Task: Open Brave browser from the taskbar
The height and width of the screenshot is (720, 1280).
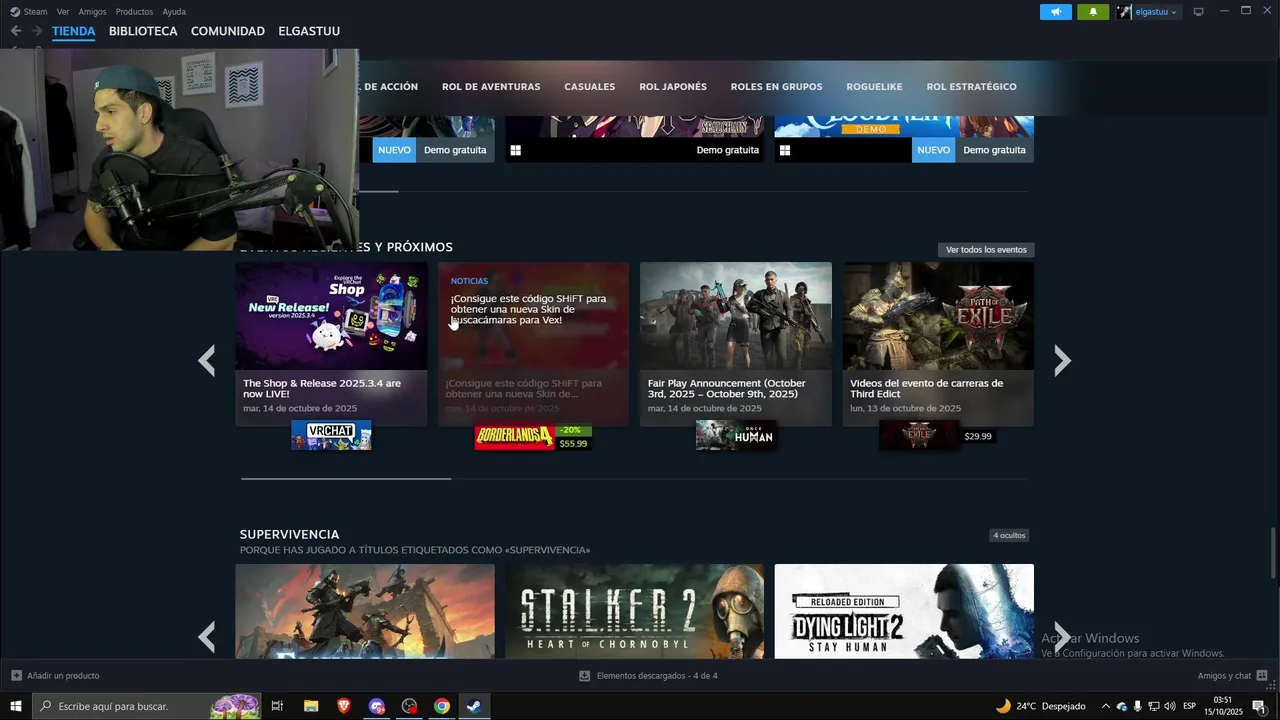Action: click(344, 706)
